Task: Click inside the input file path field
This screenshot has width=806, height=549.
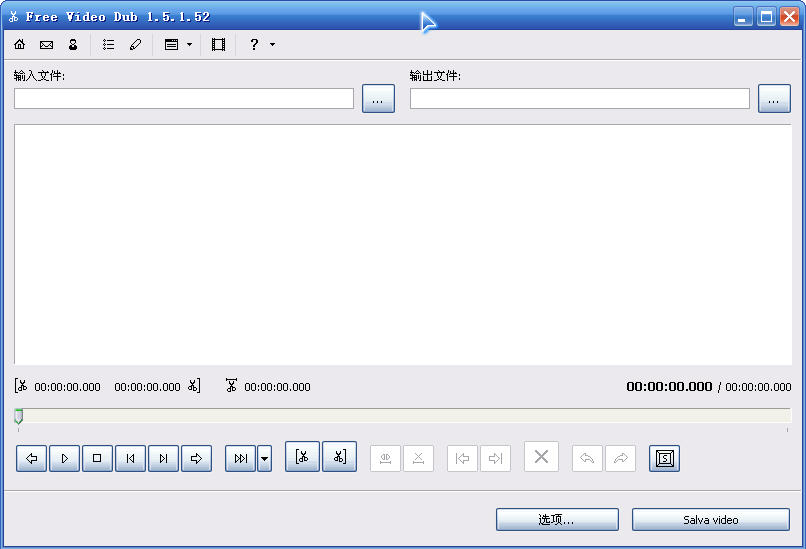Action: click(184, 98)
